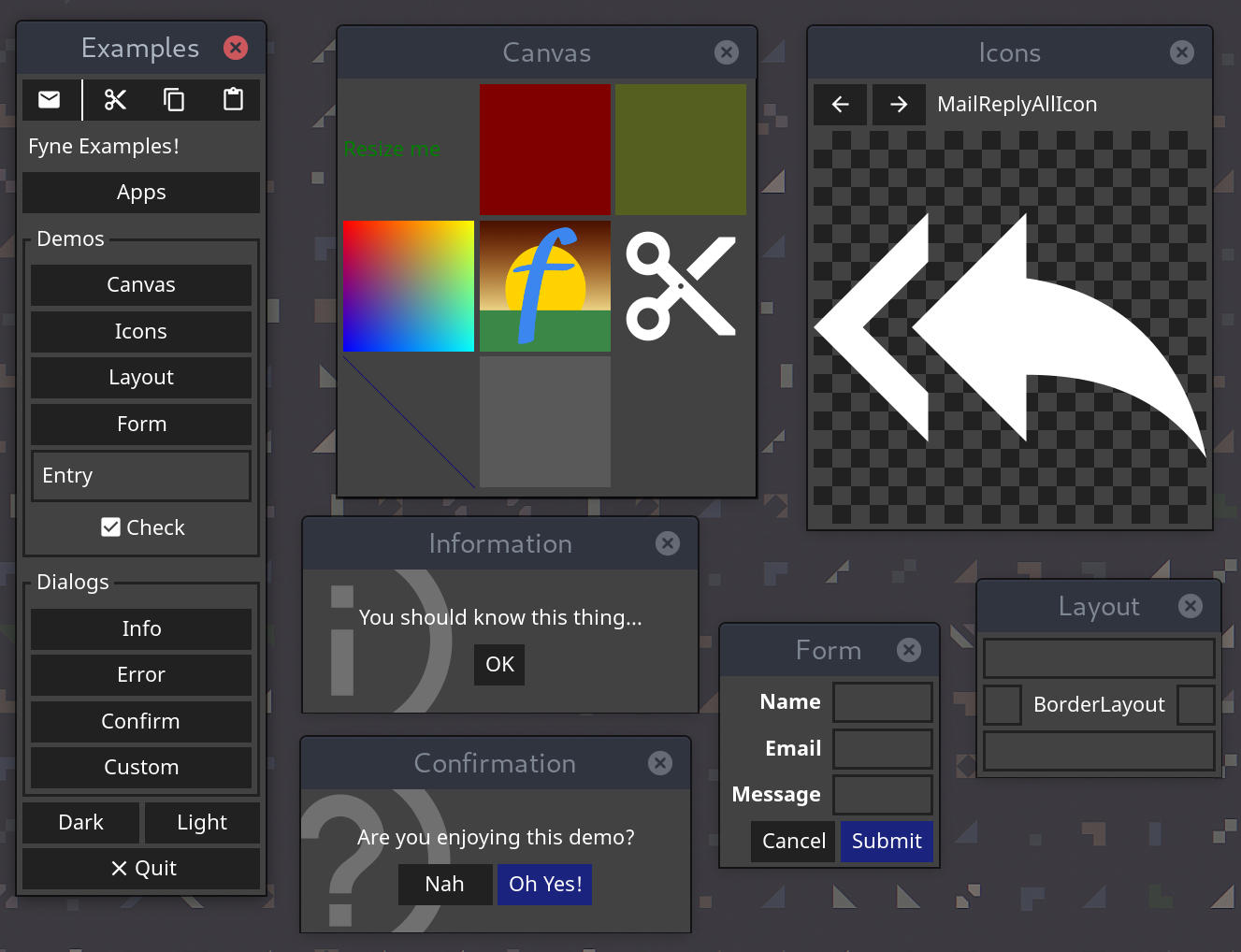Click the Fyne logo image in Canvas
The width and height of the screenshot is (1241, 952).
click(545, 285)
